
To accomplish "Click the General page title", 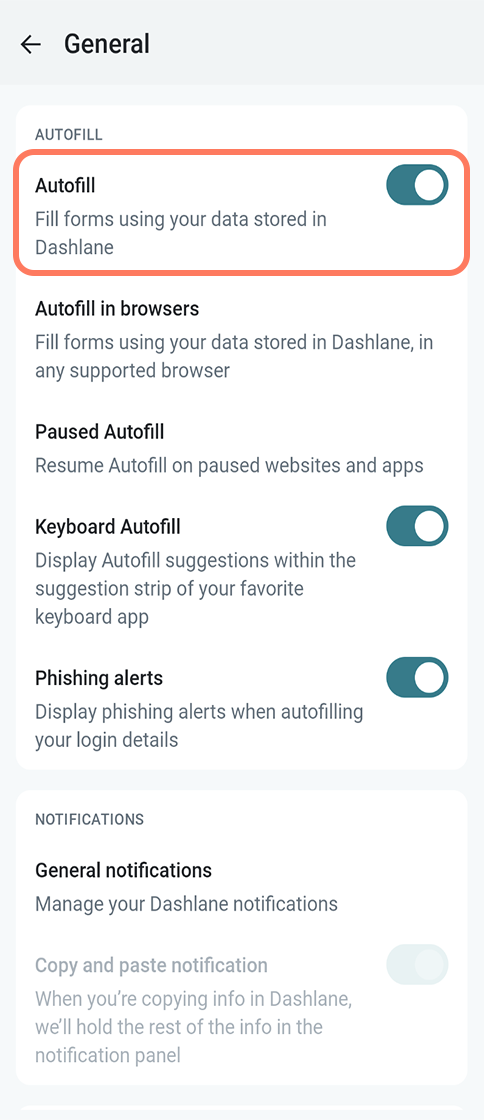I will click(107, 44).
